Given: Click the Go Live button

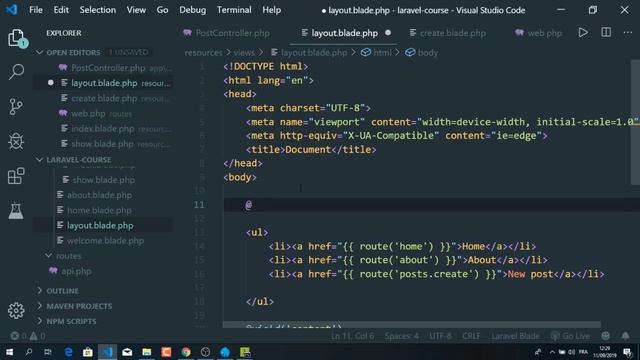Looking at the screenshot, I should tap(570, 336).
